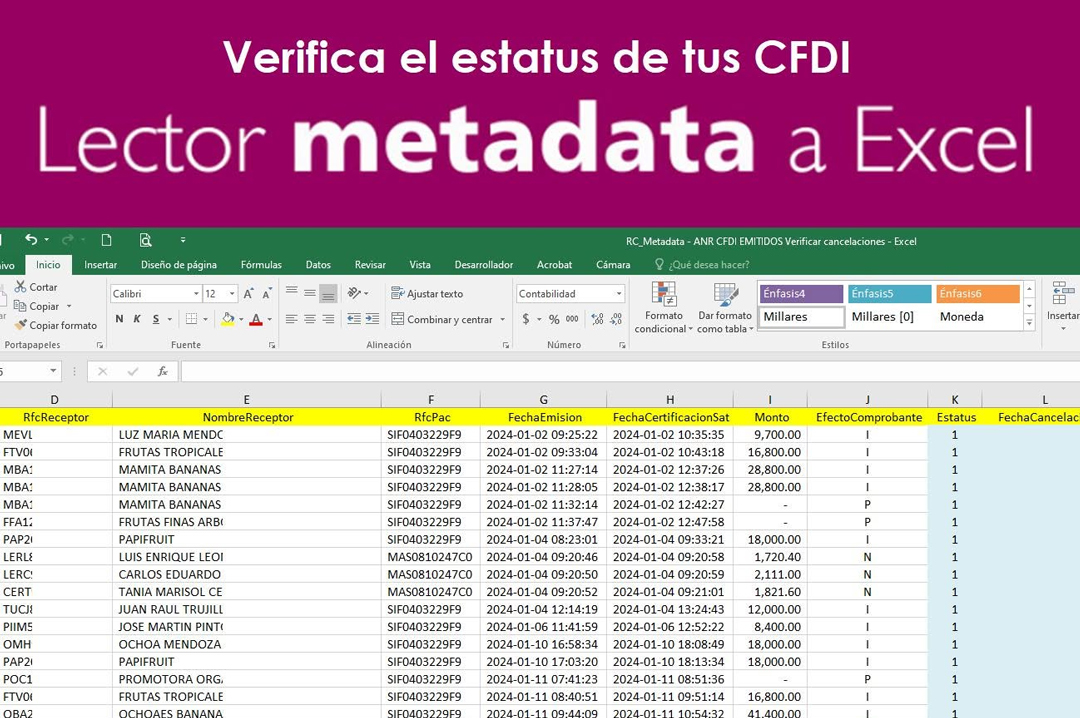Switch to the Revisar tab
Viewport: 1080px width, 718px height.
370,265
